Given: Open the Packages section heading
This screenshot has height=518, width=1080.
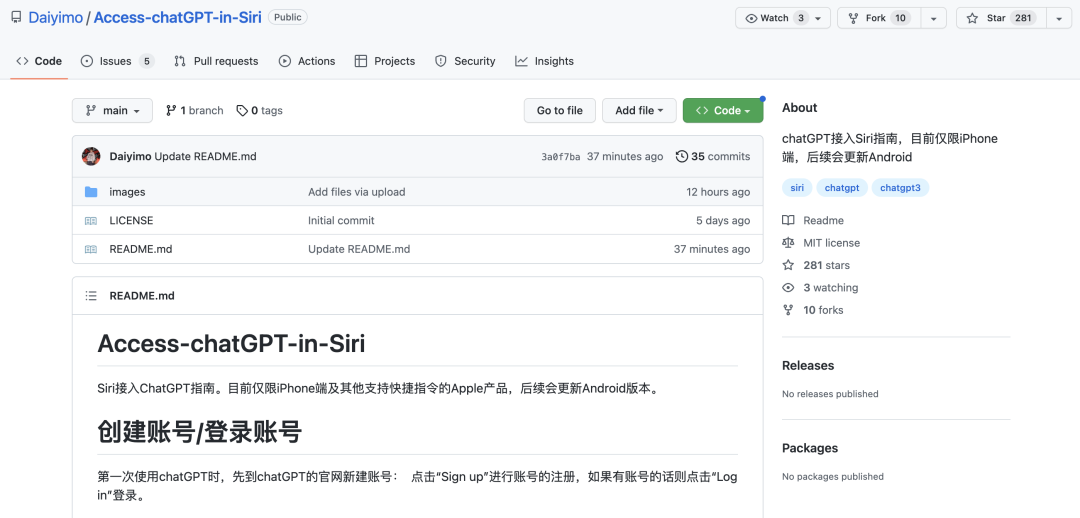Looking at the screenshot, I should pyautogui.click(x=810, y=448).
